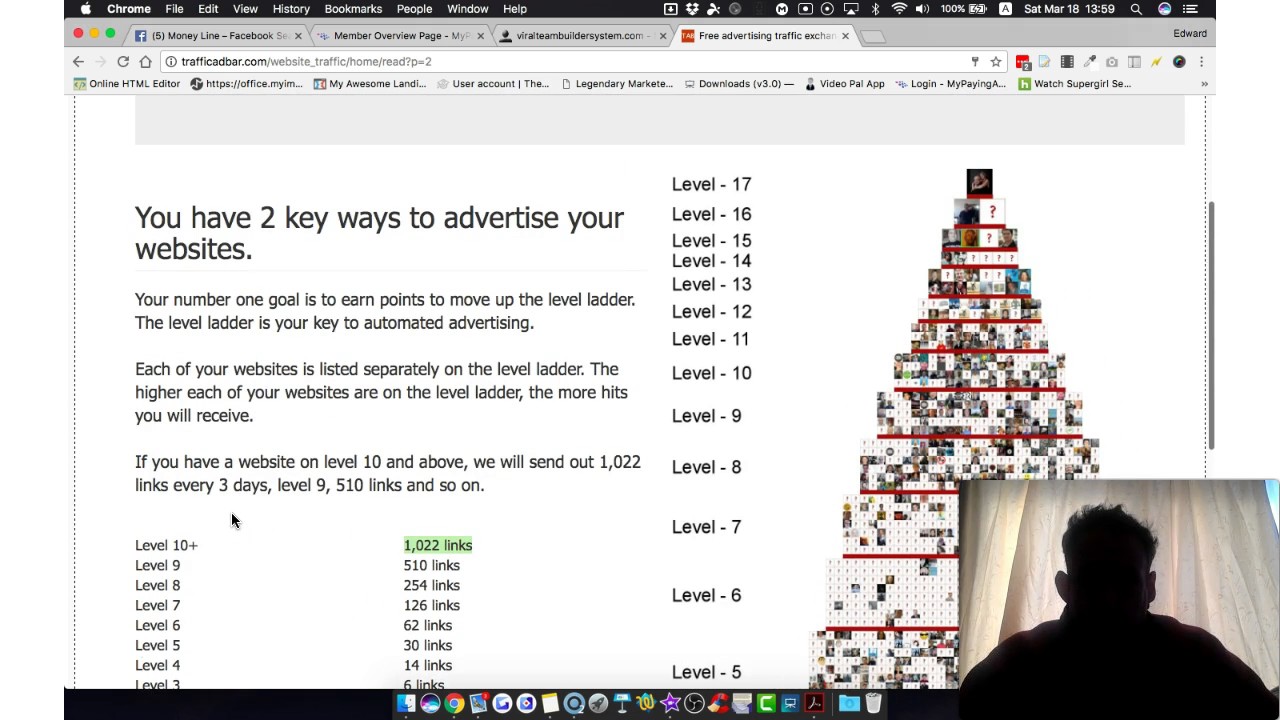The width and height of the screenshot is (1280, 720).
Task: Open the Apple menu
Action: pyautogui.click(x=85, y=9)
